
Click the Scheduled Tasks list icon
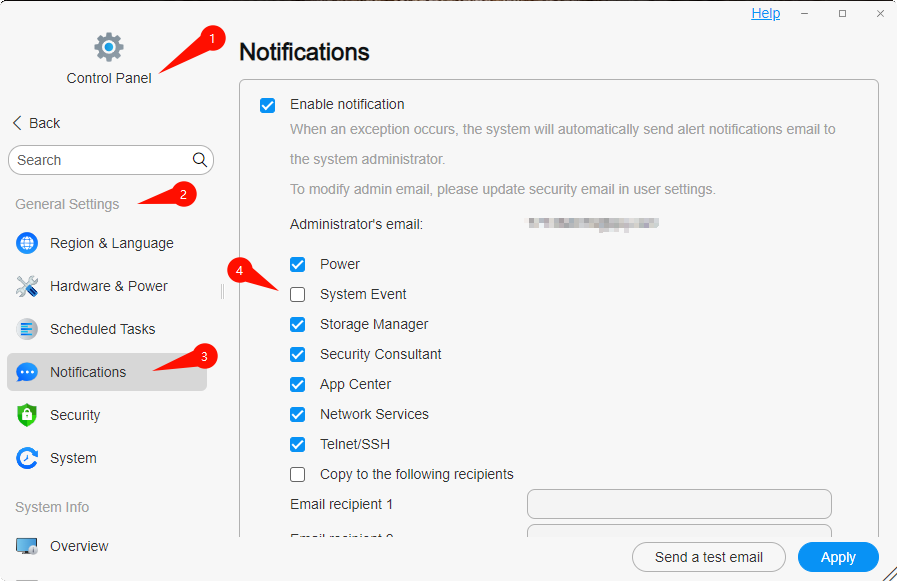(27, 329)
